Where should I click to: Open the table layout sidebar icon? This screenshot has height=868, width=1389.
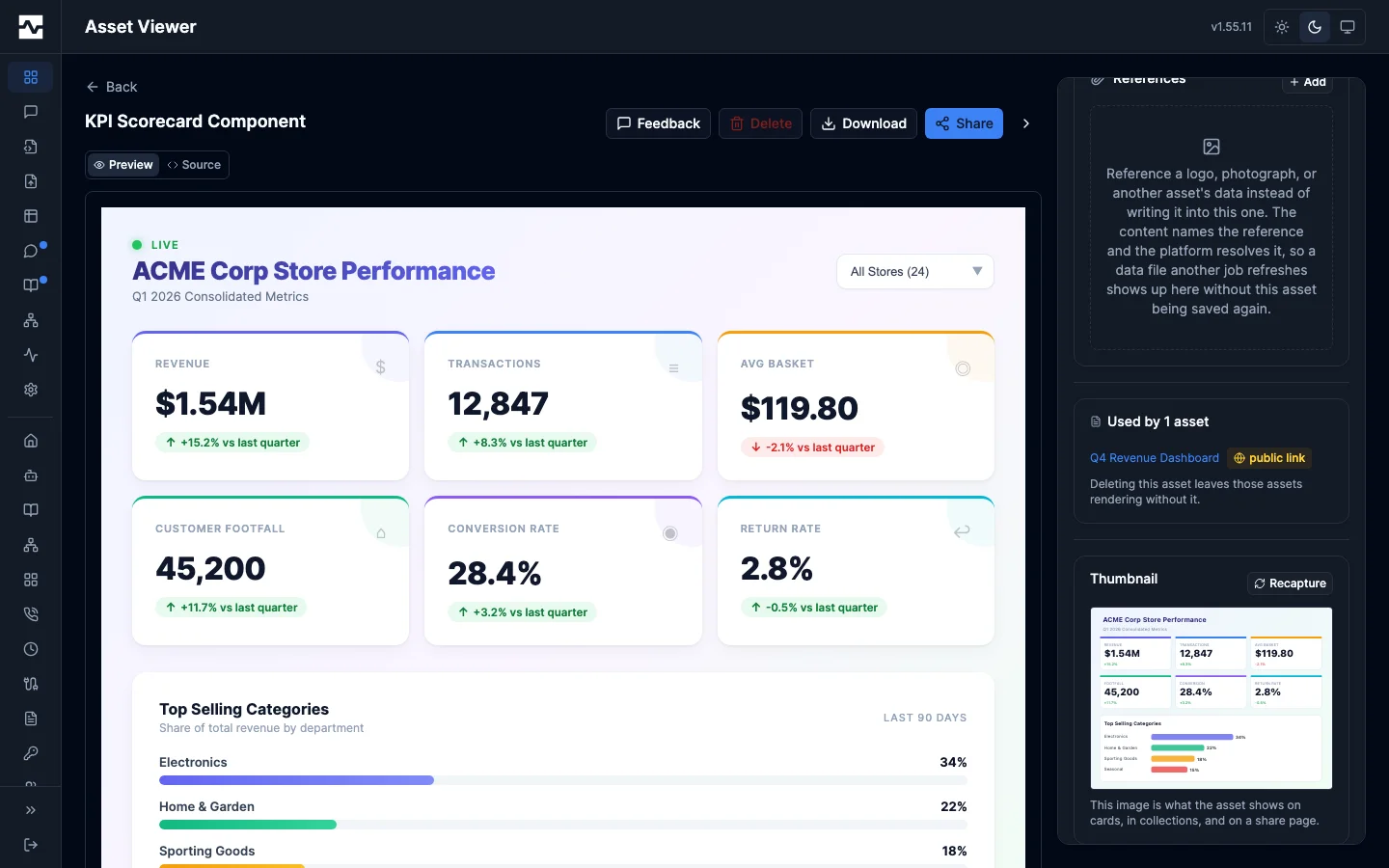tap(31, 216)
